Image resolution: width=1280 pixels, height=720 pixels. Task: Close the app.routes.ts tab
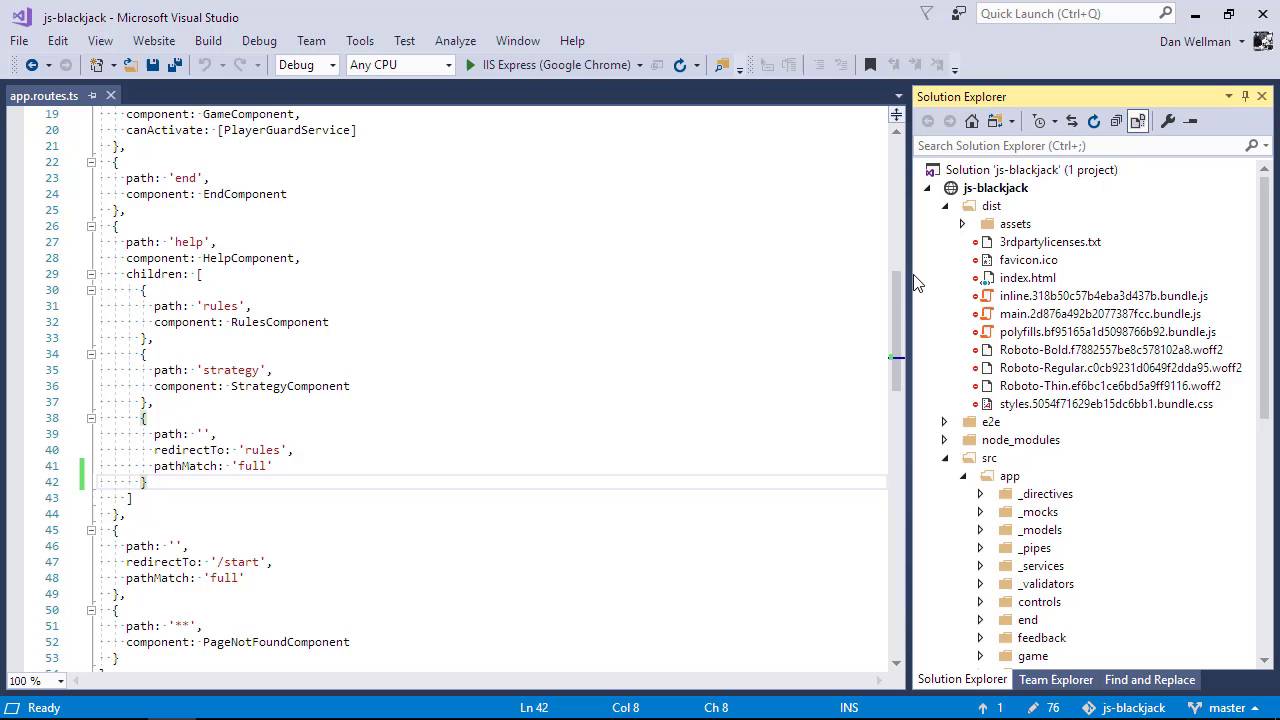point(111,96)
